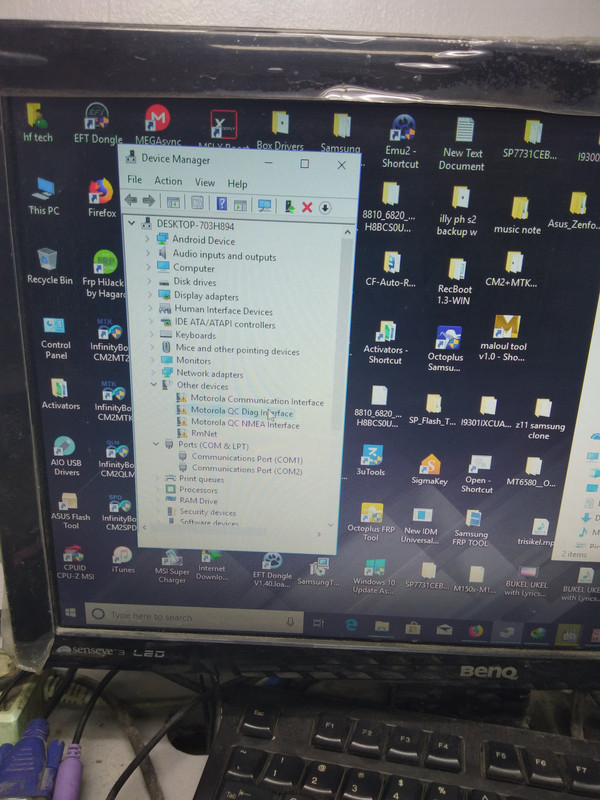Select the Print queues category
Image resolution: width=600 pixels, height=800 pixels.
(x=201, y=479)
